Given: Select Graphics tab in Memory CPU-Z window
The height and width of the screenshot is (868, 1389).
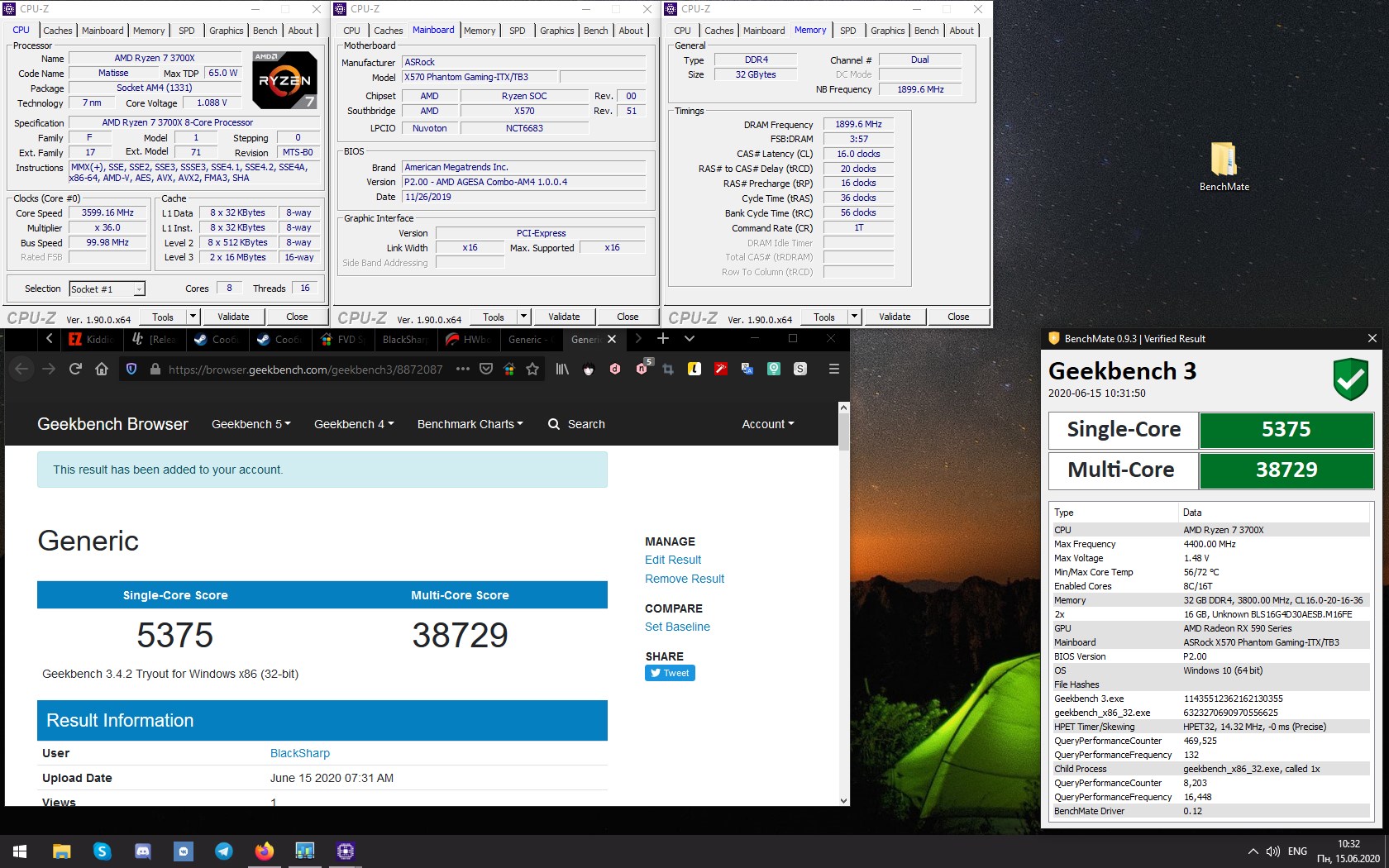Looking at the screenshot, I should click(x=888, y=31).
